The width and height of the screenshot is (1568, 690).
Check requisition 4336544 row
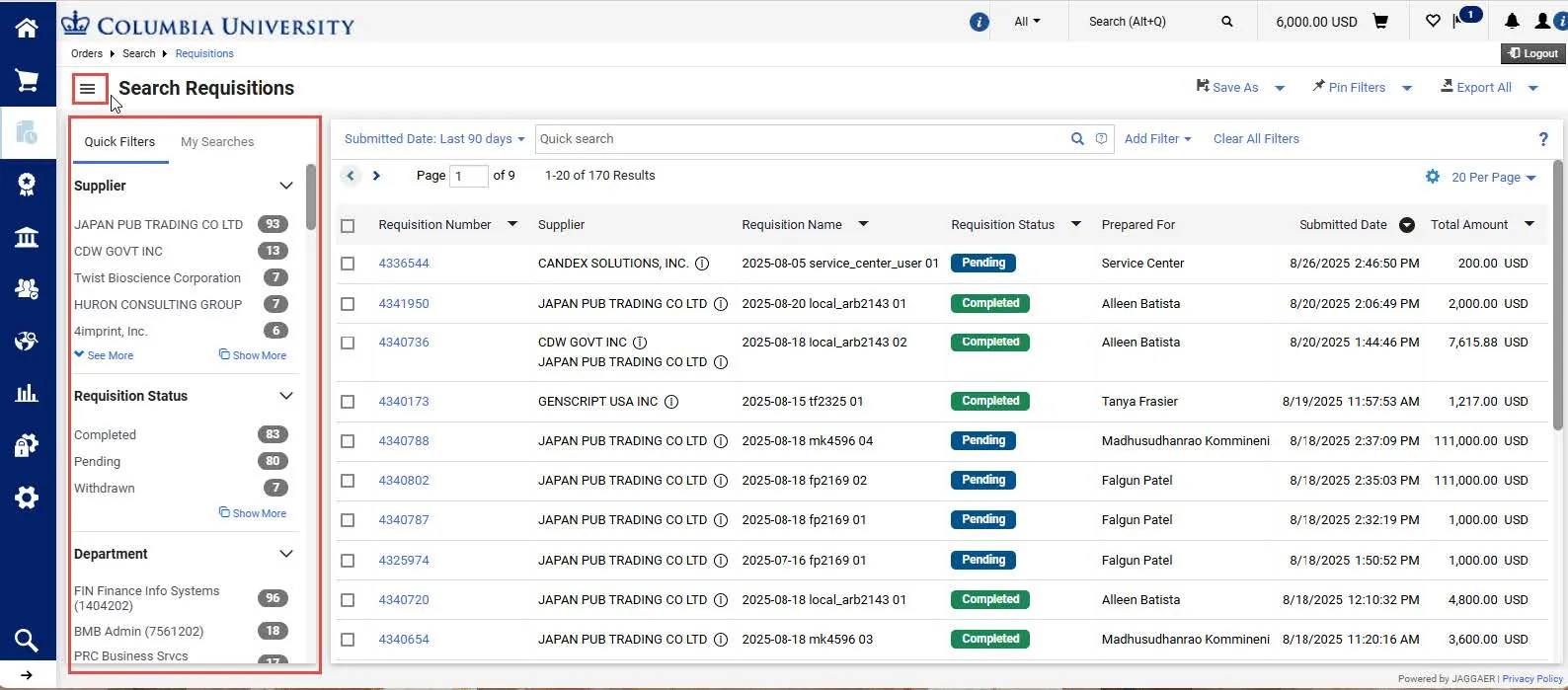point(348,264)
